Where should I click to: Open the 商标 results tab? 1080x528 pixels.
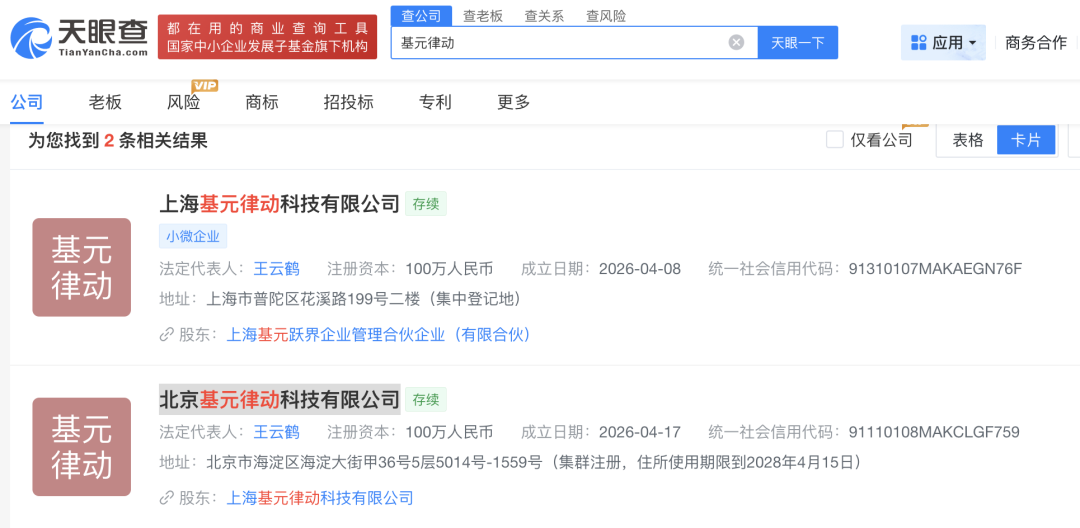pos(262,103)
